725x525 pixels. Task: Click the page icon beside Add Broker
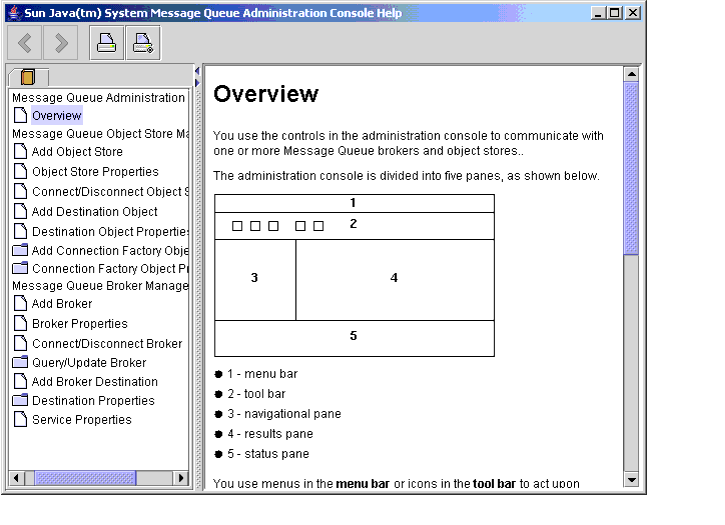[x=20, y=303]
